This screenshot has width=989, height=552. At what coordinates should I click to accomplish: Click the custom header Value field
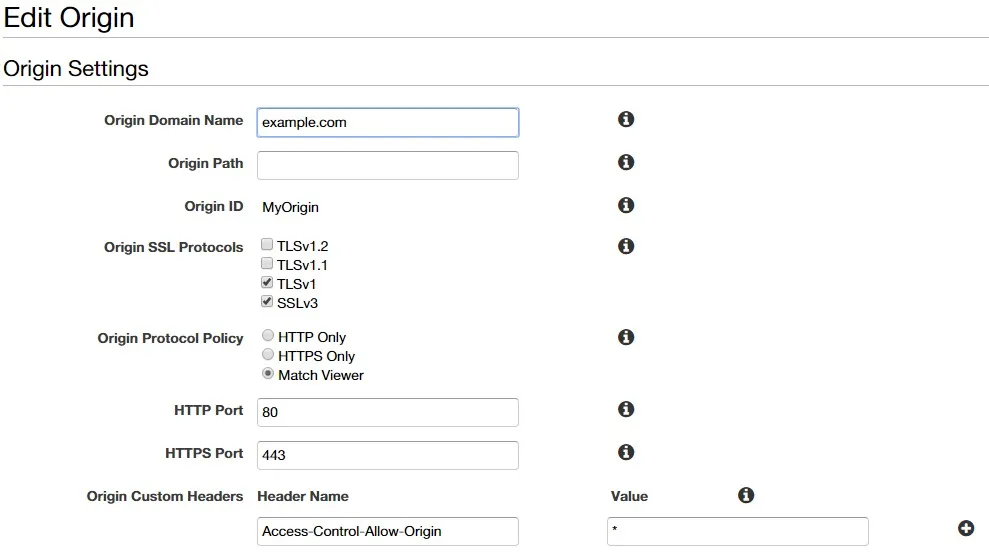(x=737, y=531)
